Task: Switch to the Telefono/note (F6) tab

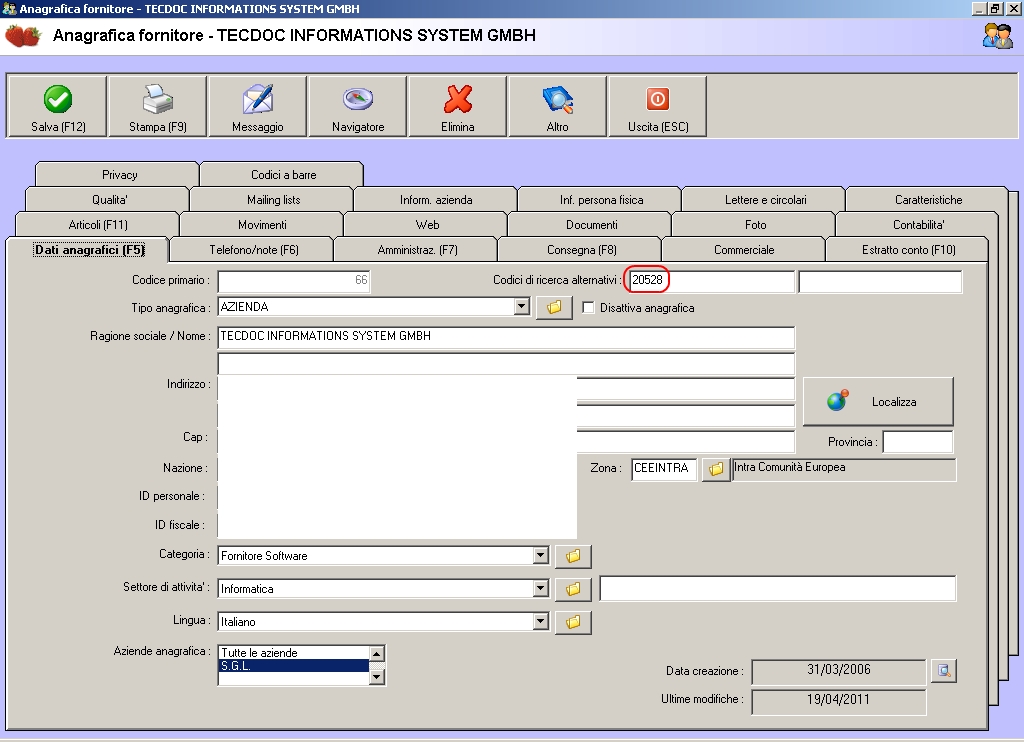Action: pos(254,250)
